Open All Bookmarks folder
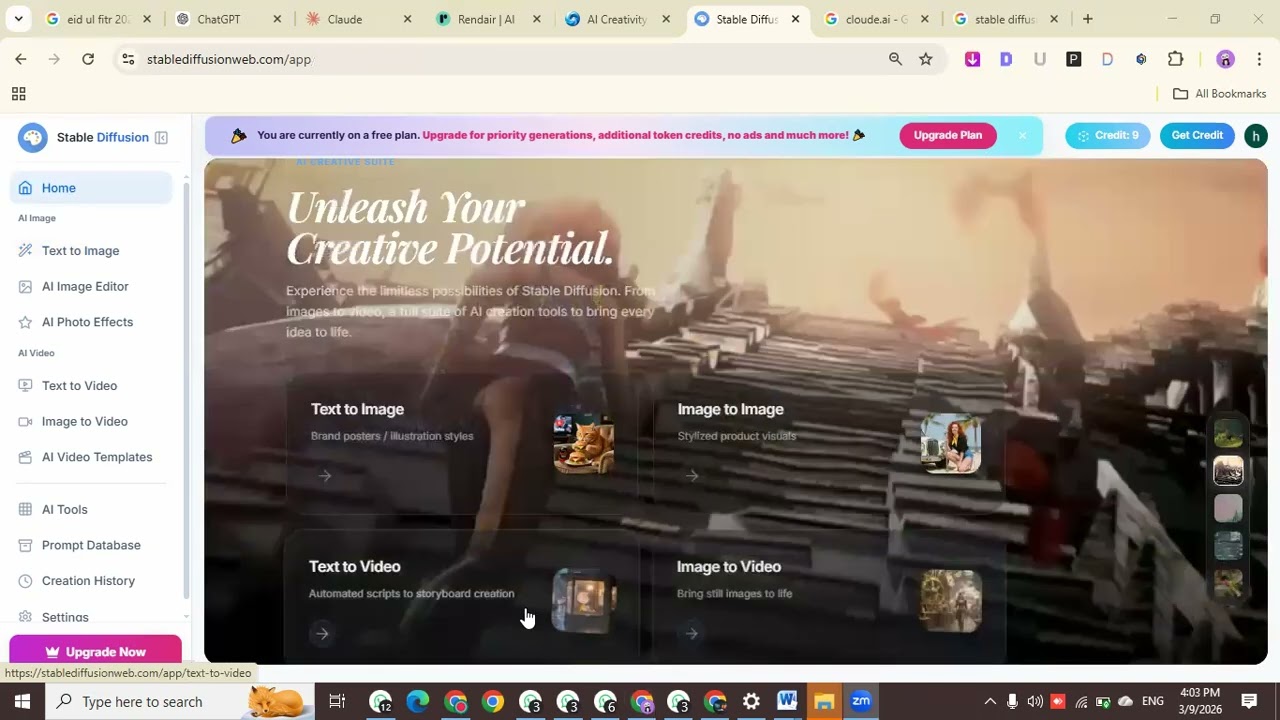This screenshot has height=720, width=1280. 1219,93
